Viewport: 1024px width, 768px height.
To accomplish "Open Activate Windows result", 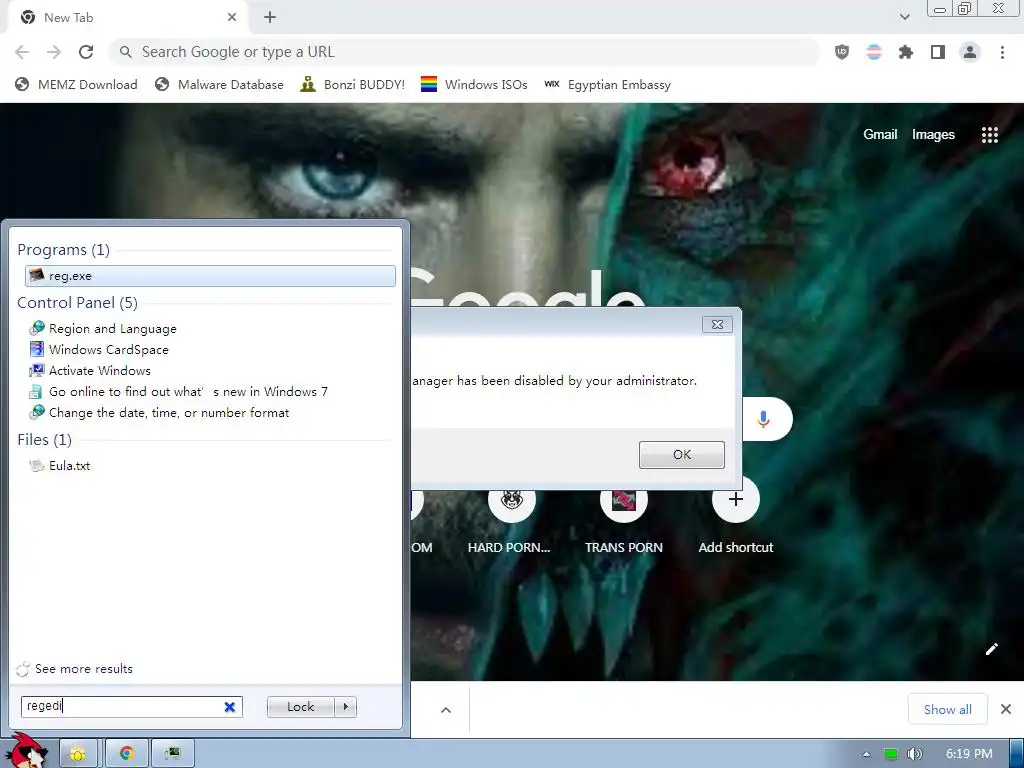I will [99, 370].
